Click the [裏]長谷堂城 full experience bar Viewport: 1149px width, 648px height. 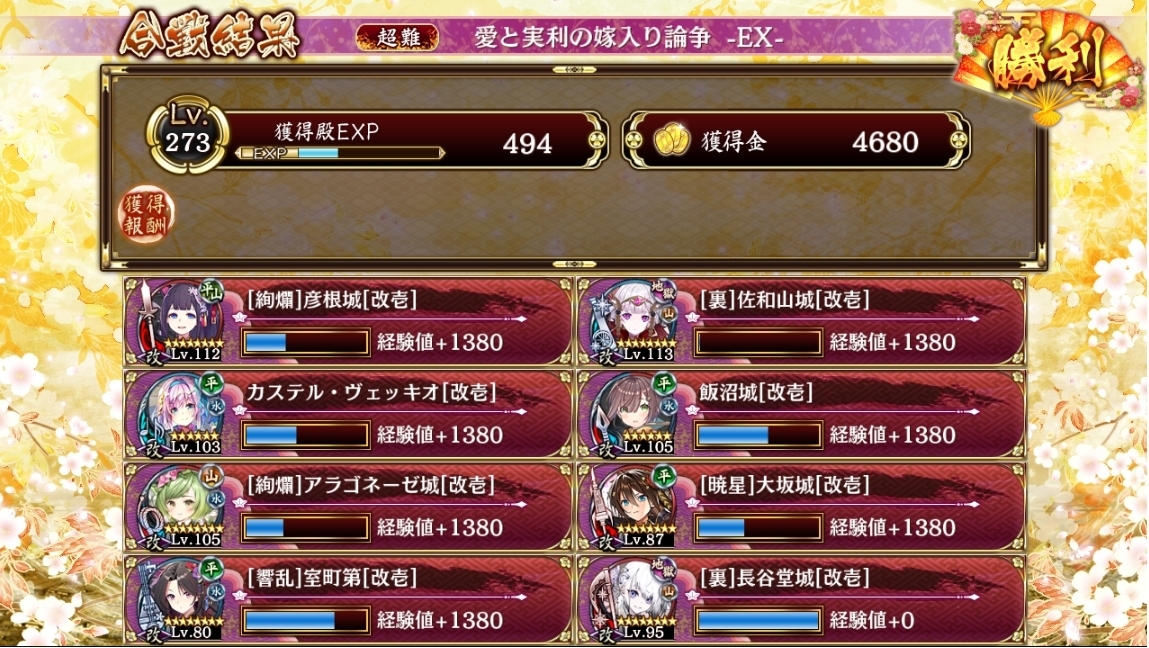[x=758, y=621]
